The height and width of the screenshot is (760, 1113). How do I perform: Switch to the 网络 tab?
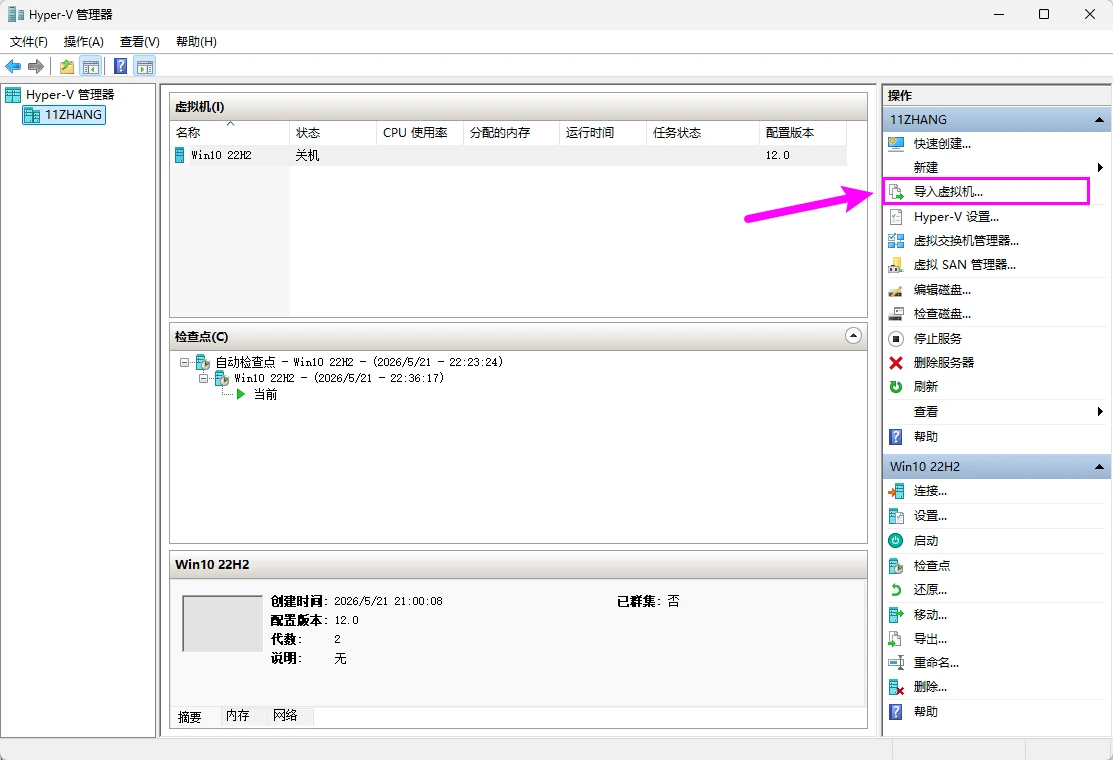click(285, 715)
